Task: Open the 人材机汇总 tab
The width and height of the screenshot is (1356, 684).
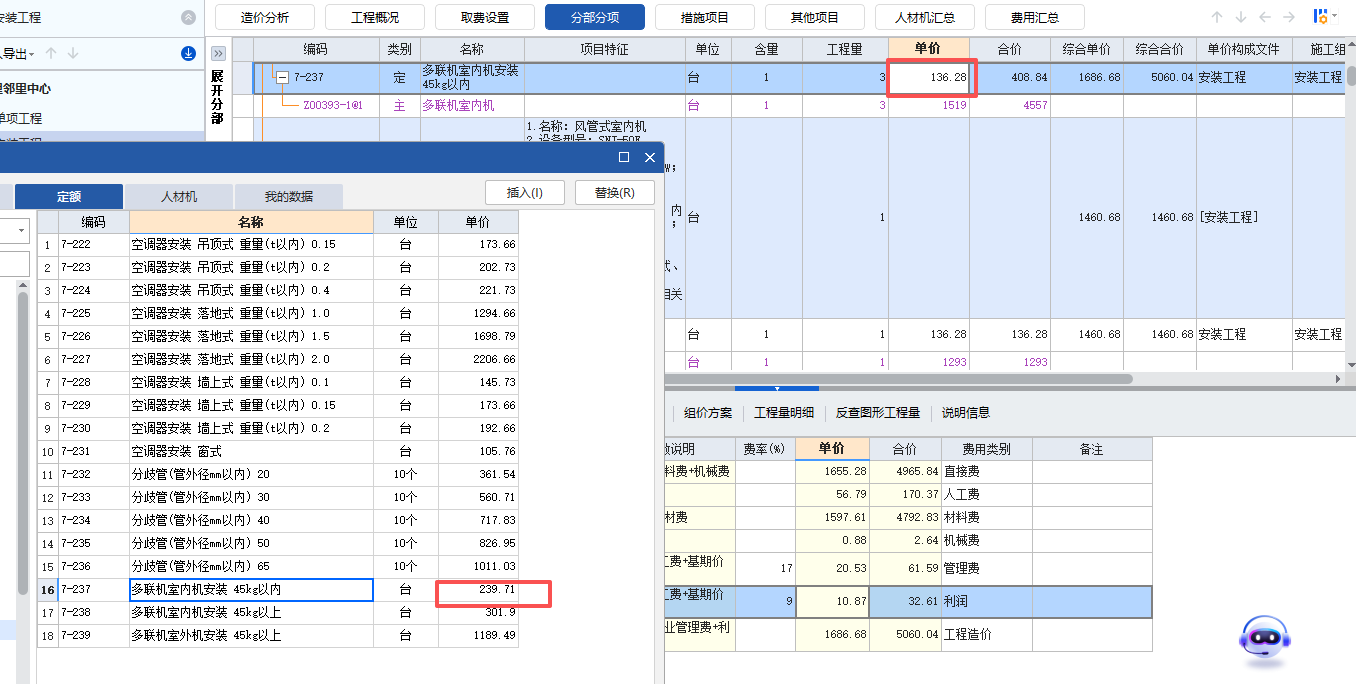Action: [925, 17]
